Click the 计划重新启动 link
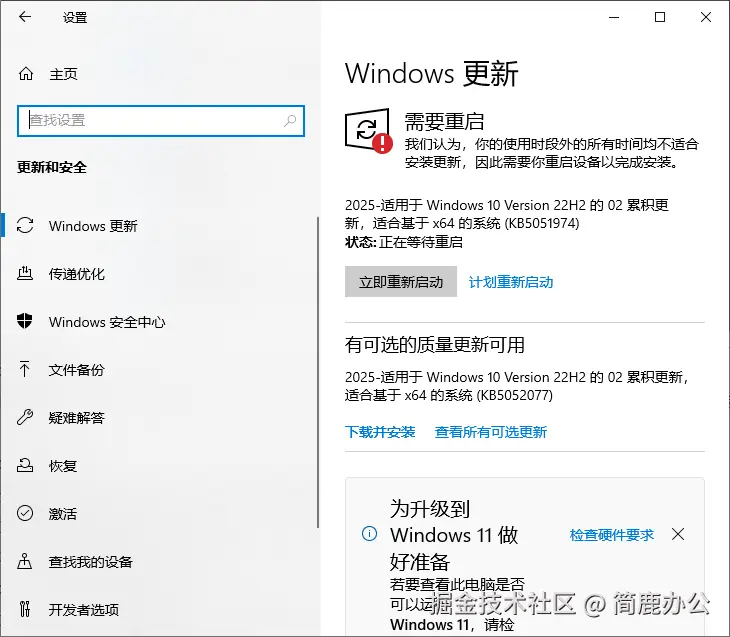The image size is (730, 637). (x=511, y=282)
